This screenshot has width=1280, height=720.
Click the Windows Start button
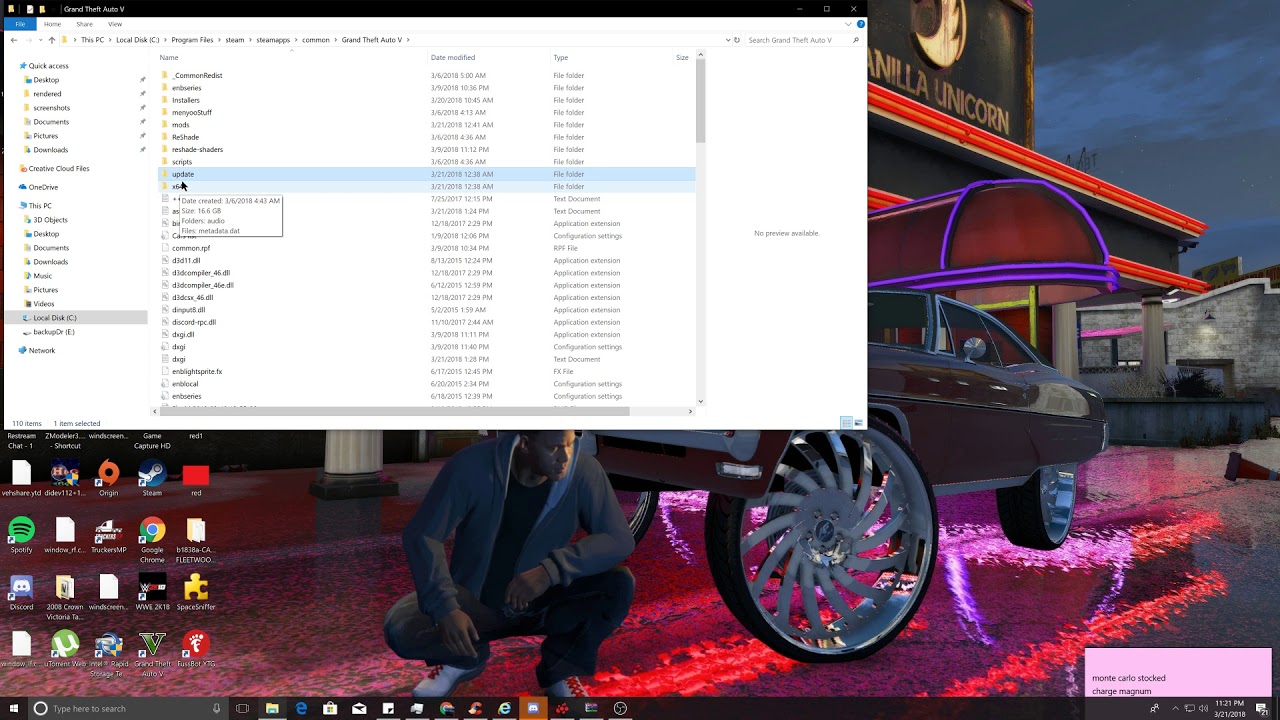12,708
